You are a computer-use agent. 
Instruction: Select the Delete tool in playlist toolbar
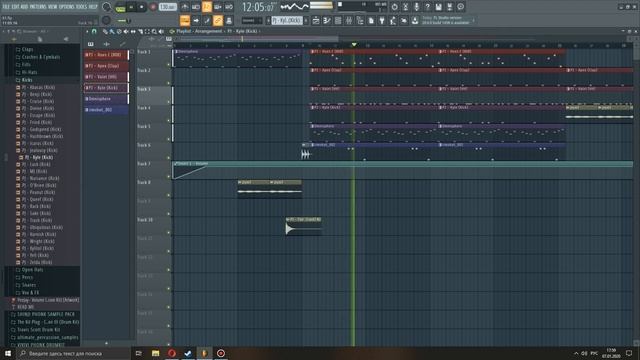coord(119,31)
